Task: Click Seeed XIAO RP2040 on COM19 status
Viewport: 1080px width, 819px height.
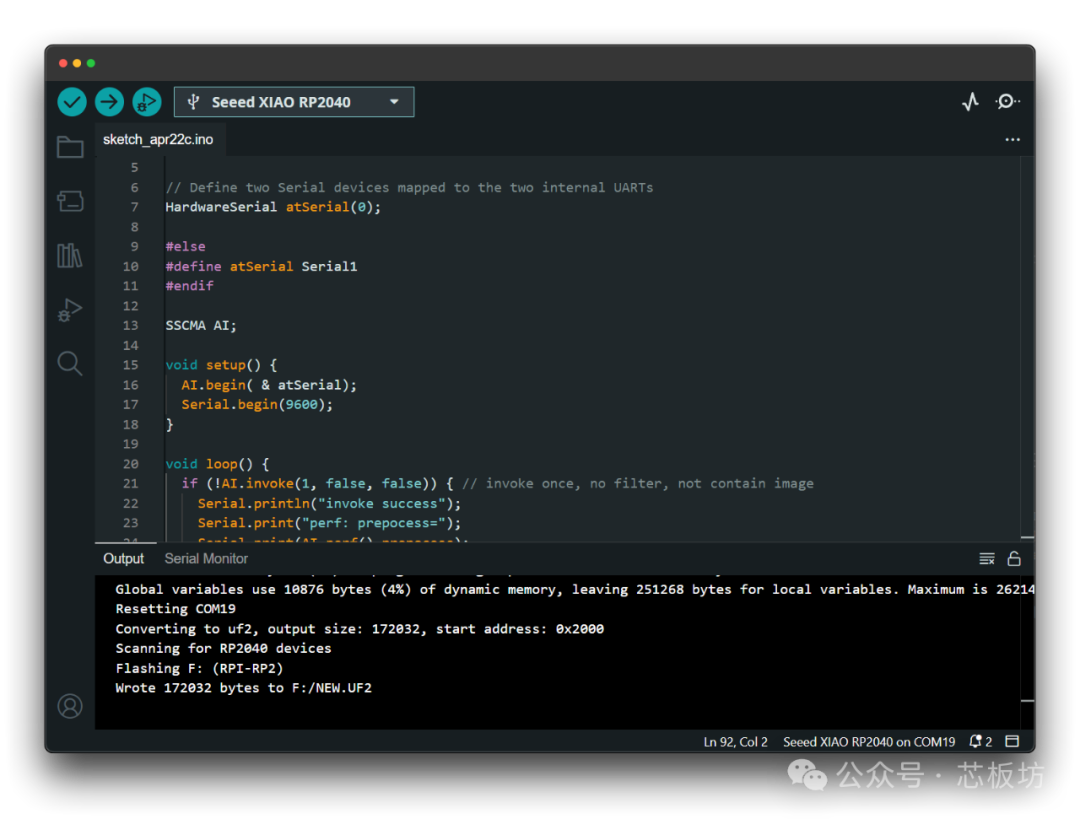Action: pyautogui.click(x=869, y=742)
